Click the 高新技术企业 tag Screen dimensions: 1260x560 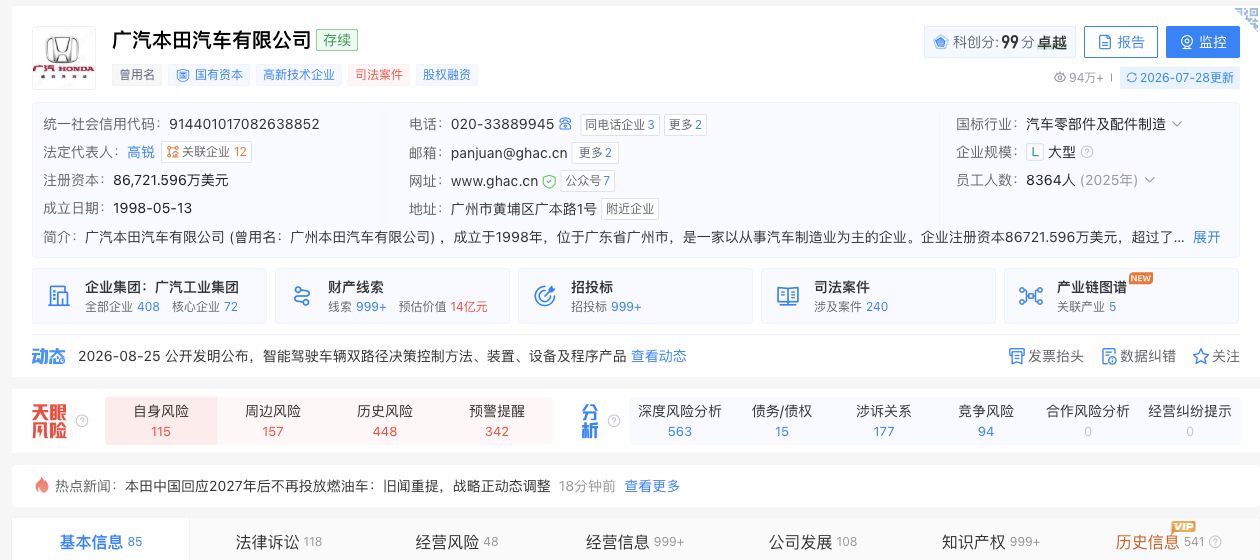(299, 75)
